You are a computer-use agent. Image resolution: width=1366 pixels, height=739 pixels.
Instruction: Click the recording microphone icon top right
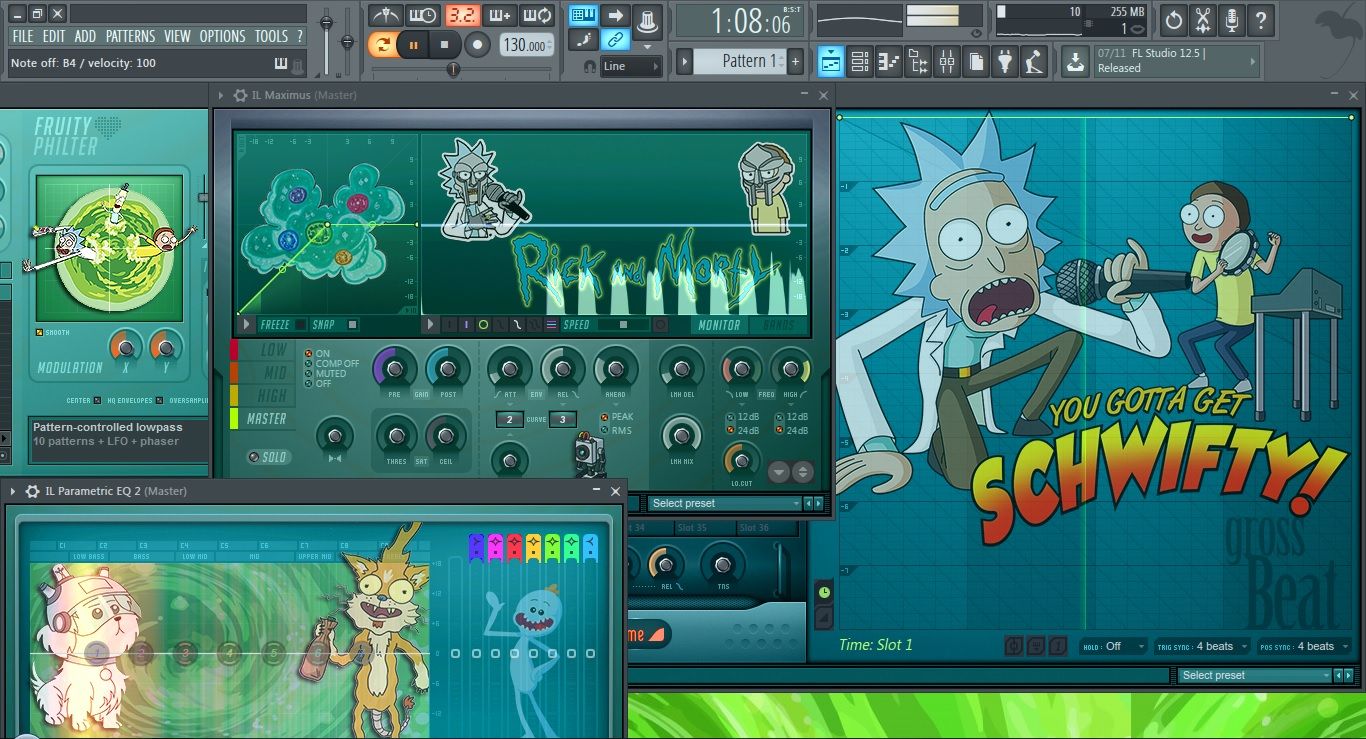pos(1232,20)
